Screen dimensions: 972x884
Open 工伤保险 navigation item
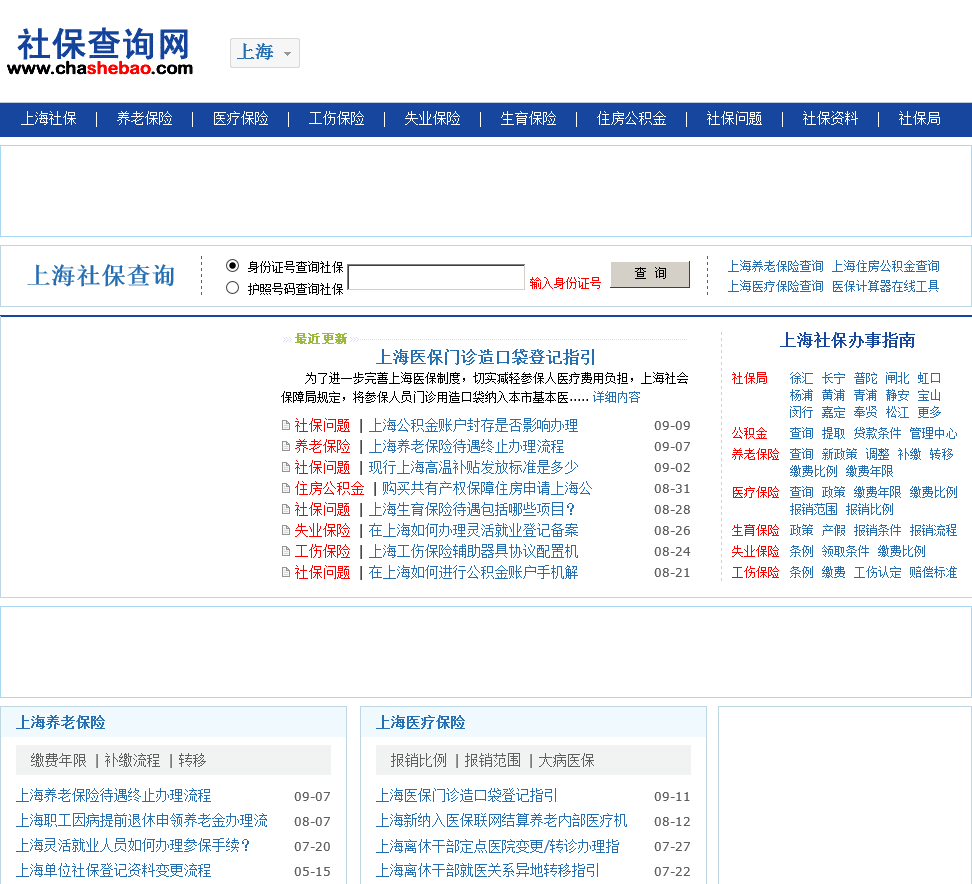click(x=337, y=119)
